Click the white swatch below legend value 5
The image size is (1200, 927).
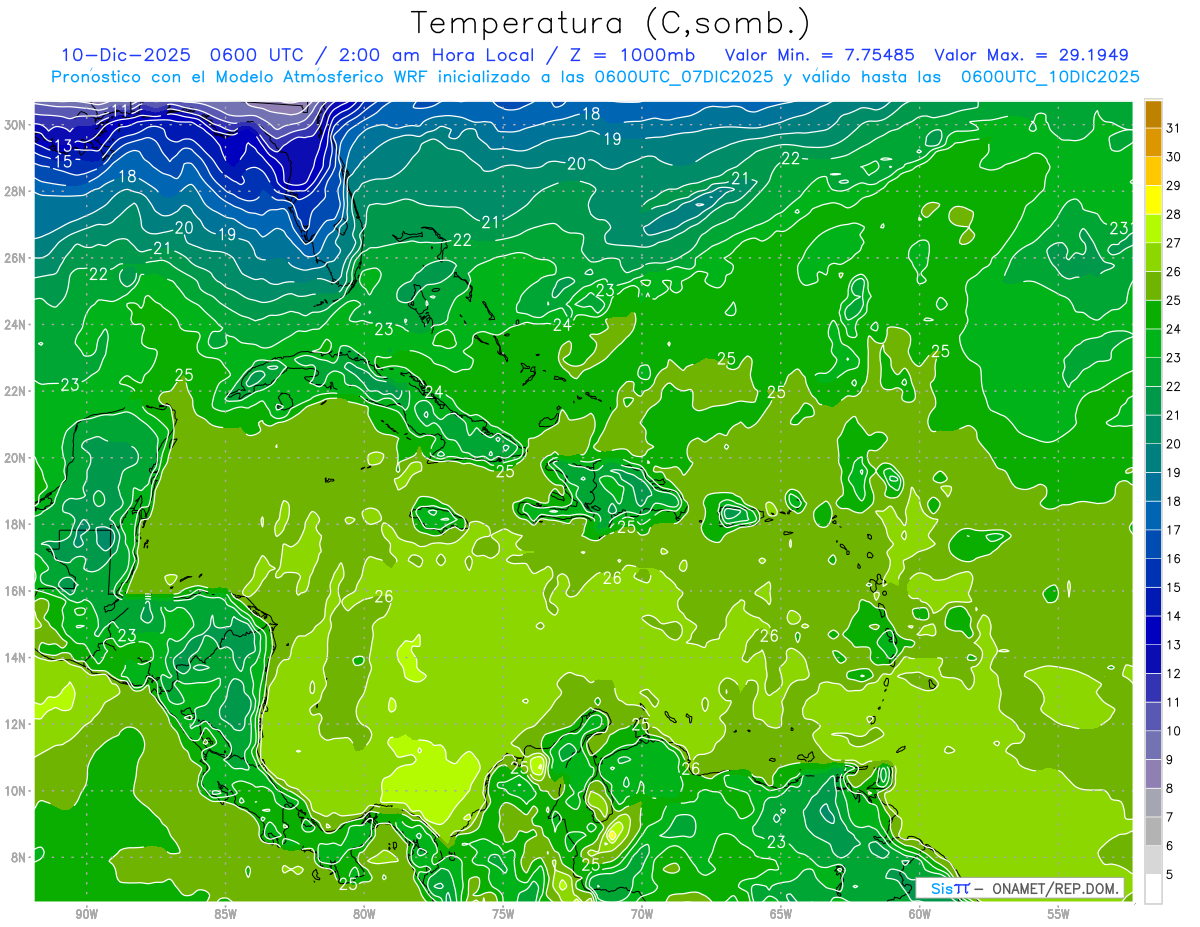1153,889
